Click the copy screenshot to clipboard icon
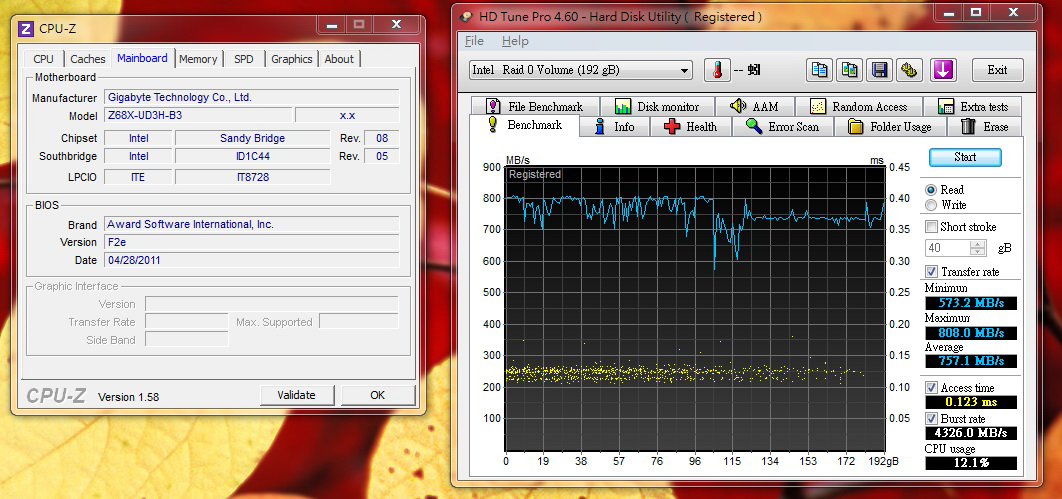Image resolution: width=1062 pixels, height=499 pixels. pyautogui.click(x=849, y=70)
